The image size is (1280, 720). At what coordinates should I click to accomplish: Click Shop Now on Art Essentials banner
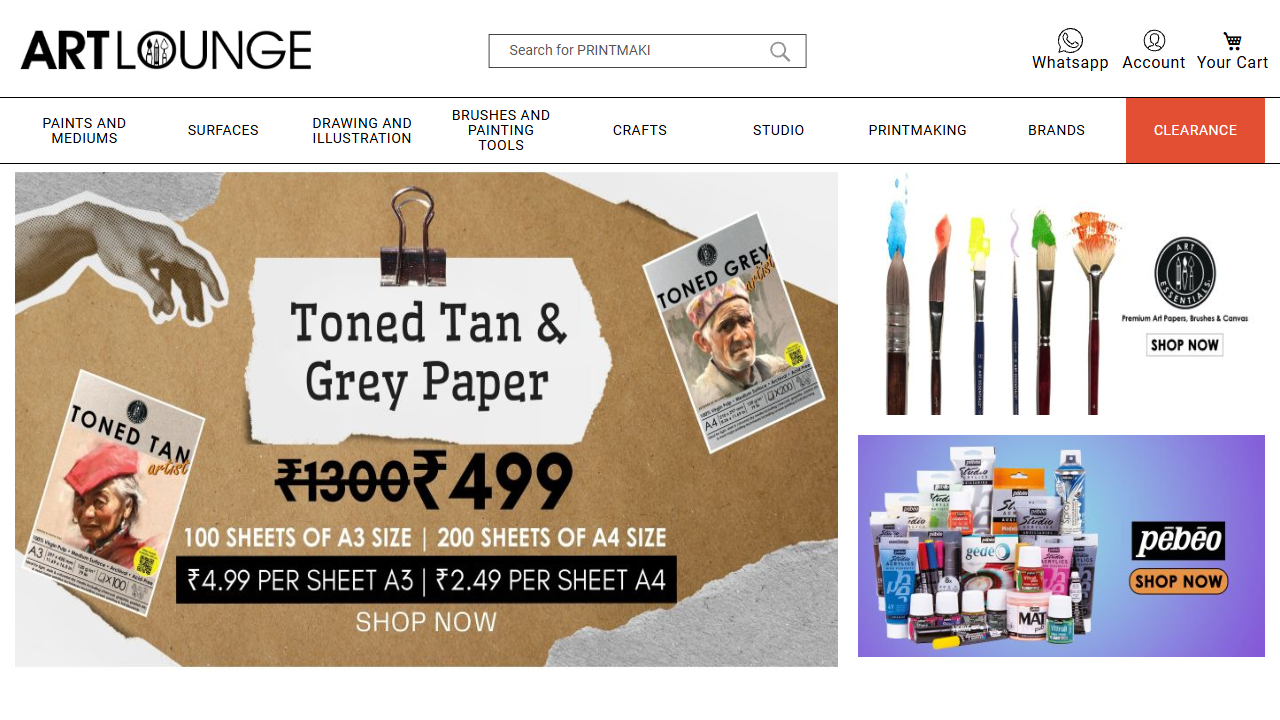coord(1185,345)
